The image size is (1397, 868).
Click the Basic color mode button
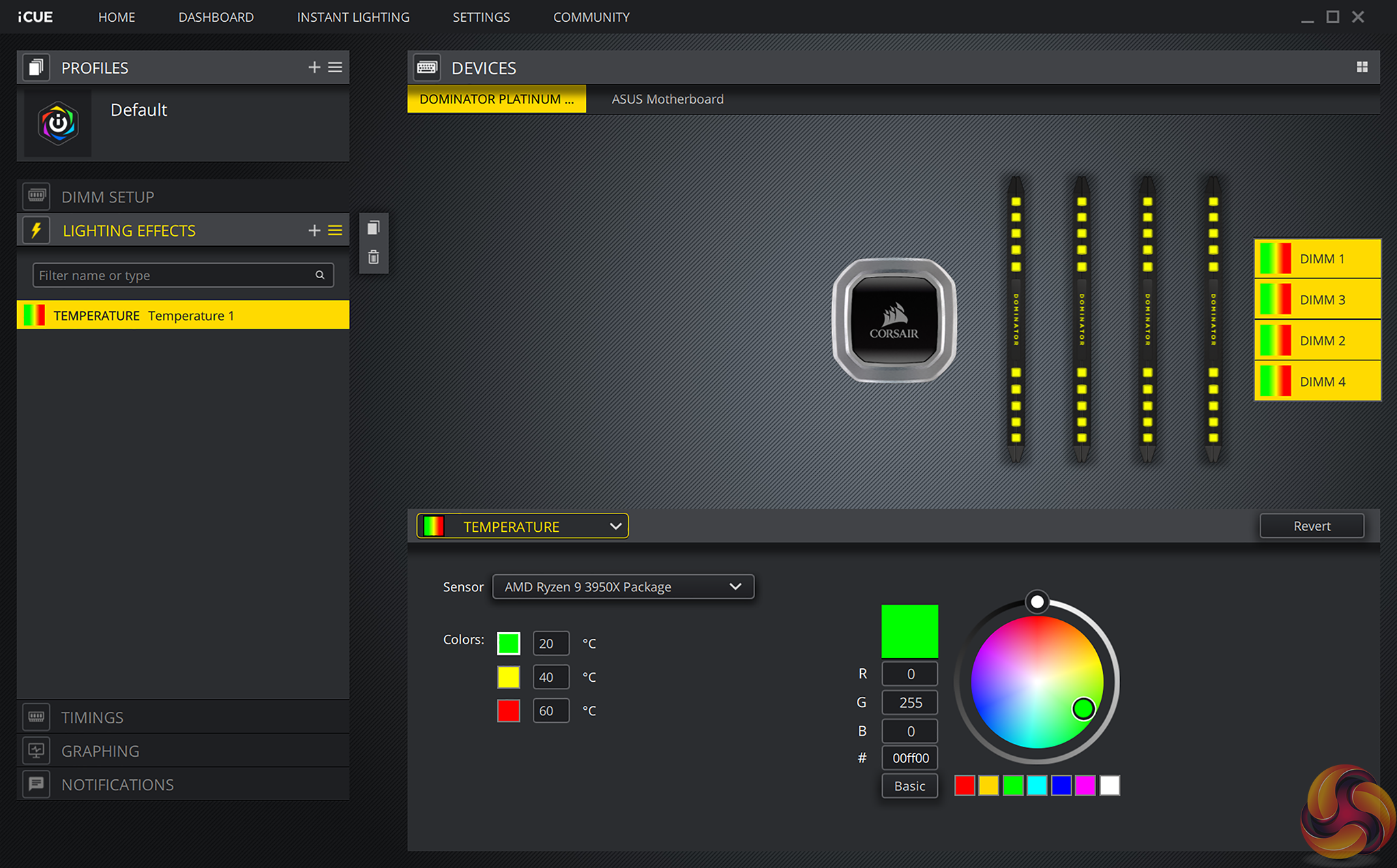(909, 785)
